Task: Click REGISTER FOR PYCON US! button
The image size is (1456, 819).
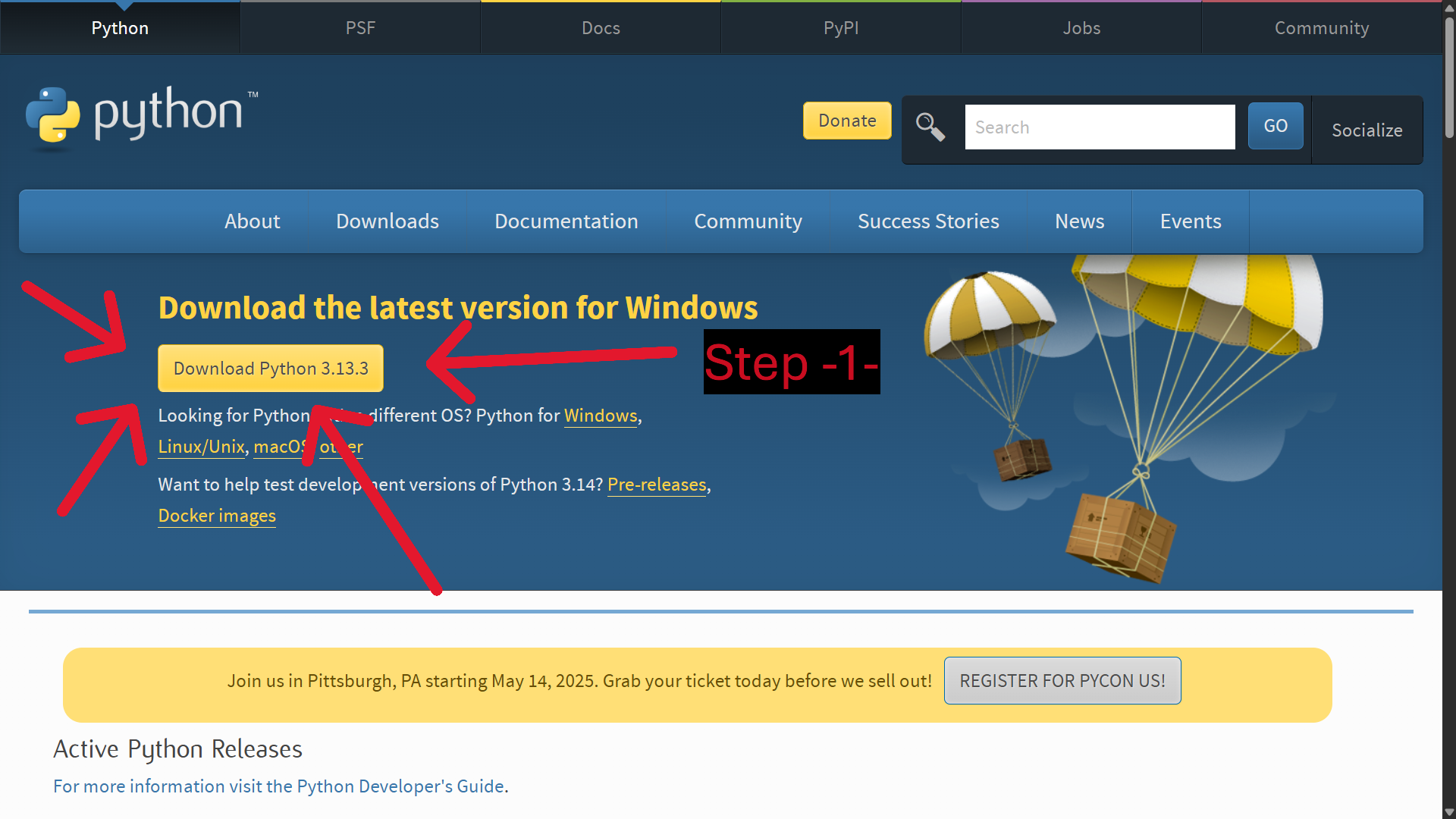Action: point(1062,681)
